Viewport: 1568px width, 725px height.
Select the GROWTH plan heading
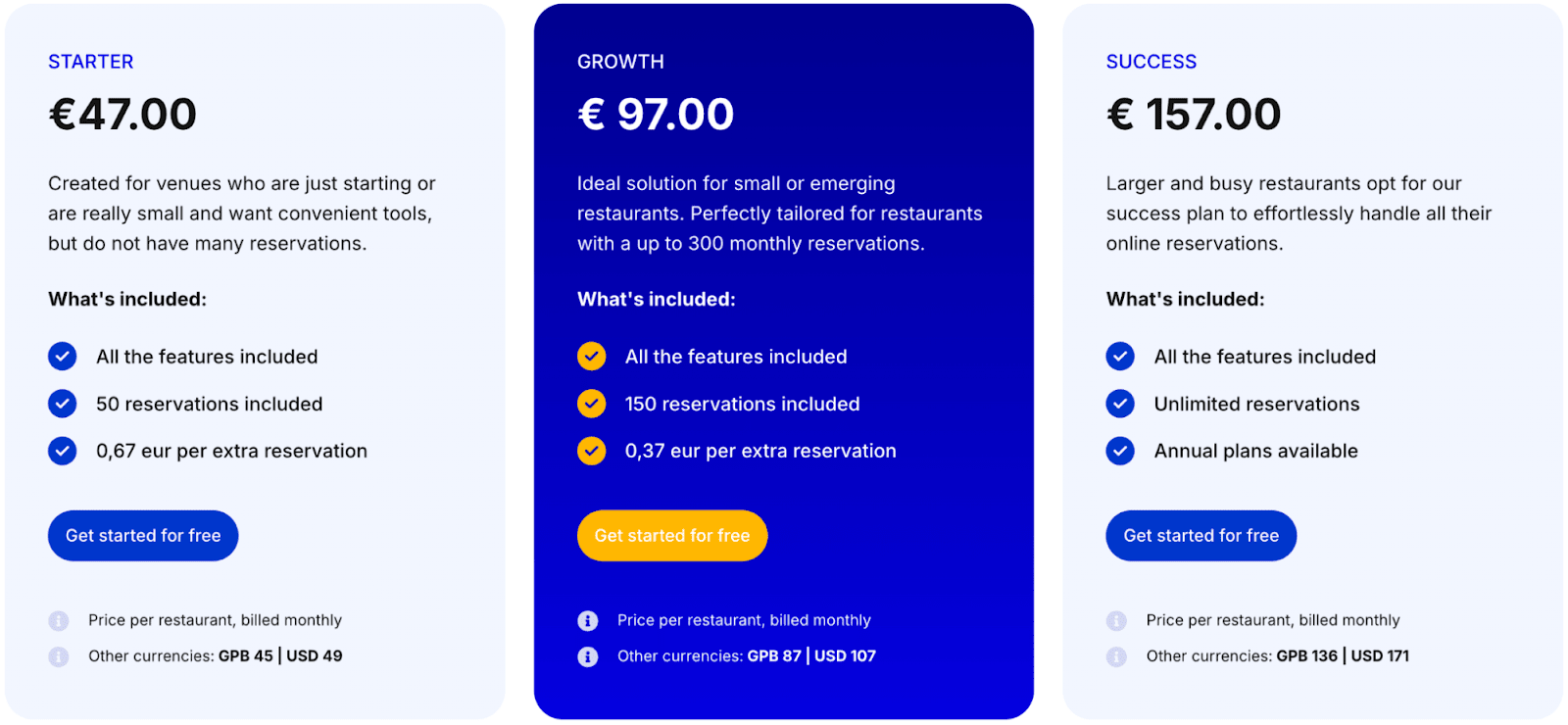(620, 62)
